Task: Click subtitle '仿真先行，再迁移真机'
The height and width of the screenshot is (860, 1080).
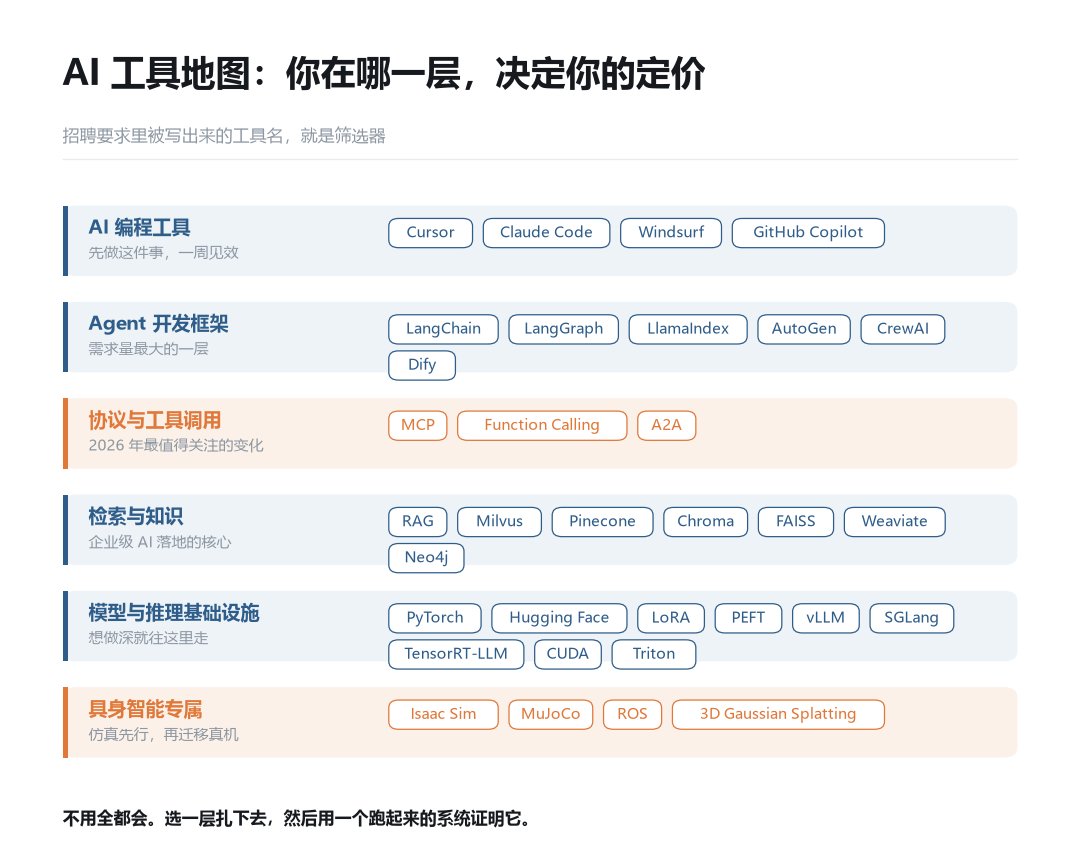Action: click(163, 735)
